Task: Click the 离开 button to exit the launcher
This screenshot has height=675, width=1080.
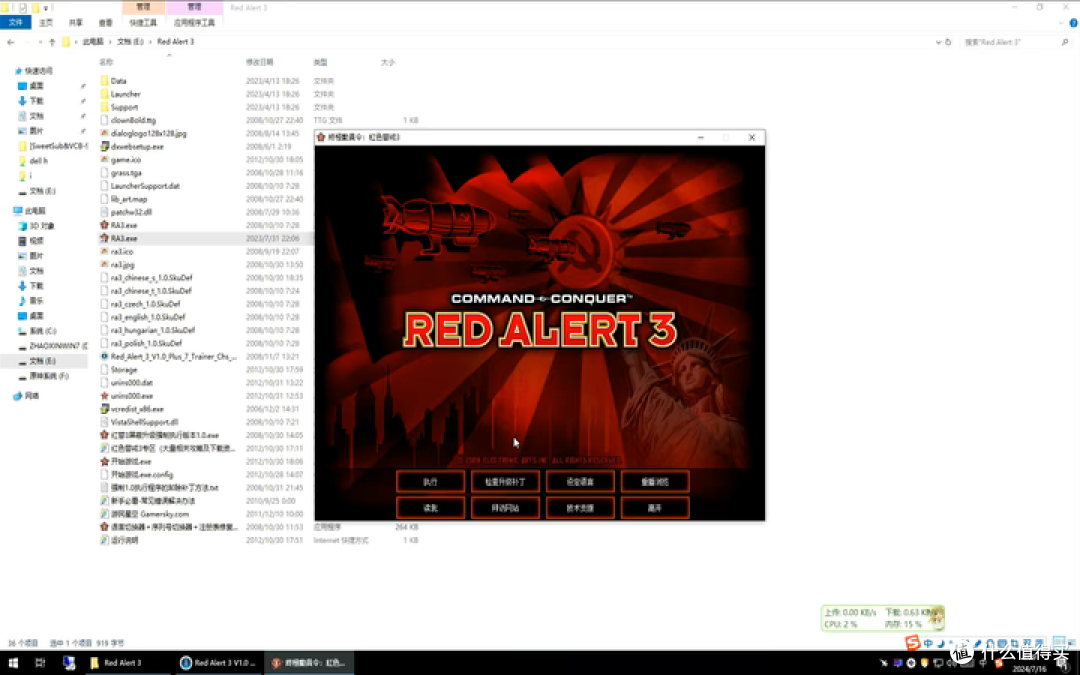Action: click(654, 508)
